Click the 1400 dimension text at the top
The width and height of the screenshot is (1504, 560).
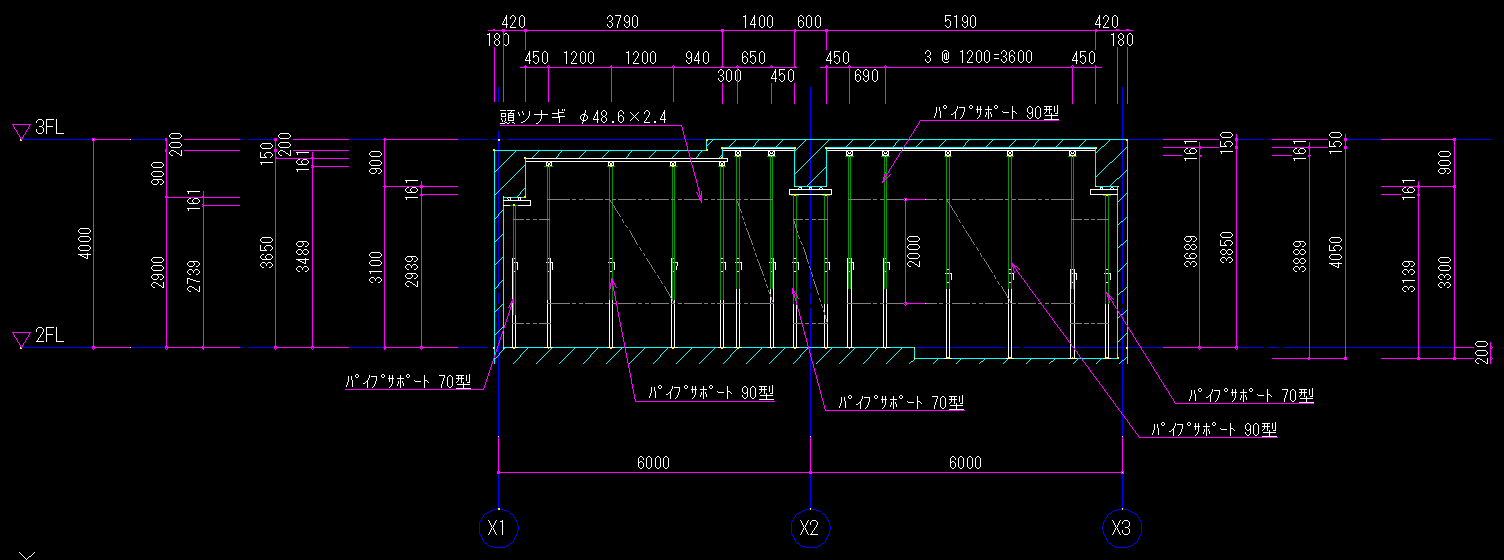click(x=758, y=21)
